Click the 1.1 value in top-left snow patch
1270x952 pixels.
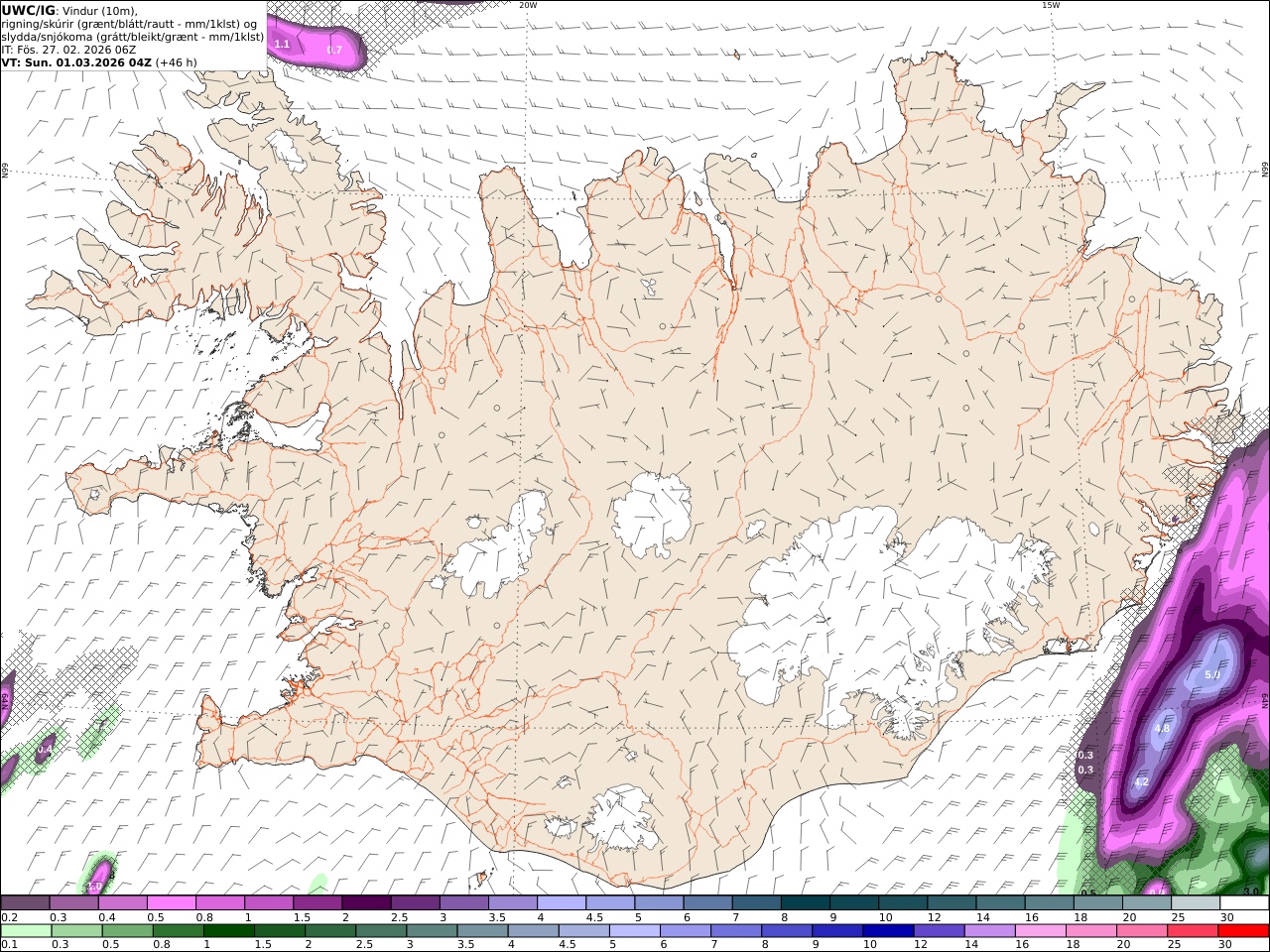[x=282, y=44]
